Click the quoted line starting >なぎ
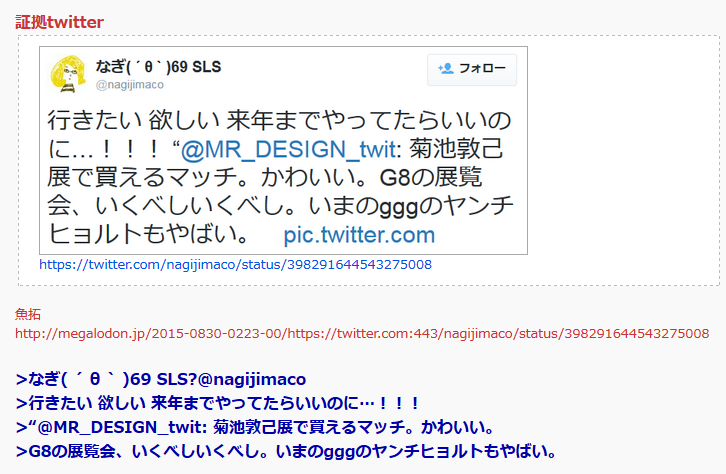This screenshot has height=474, width=726. click(161, 379)
